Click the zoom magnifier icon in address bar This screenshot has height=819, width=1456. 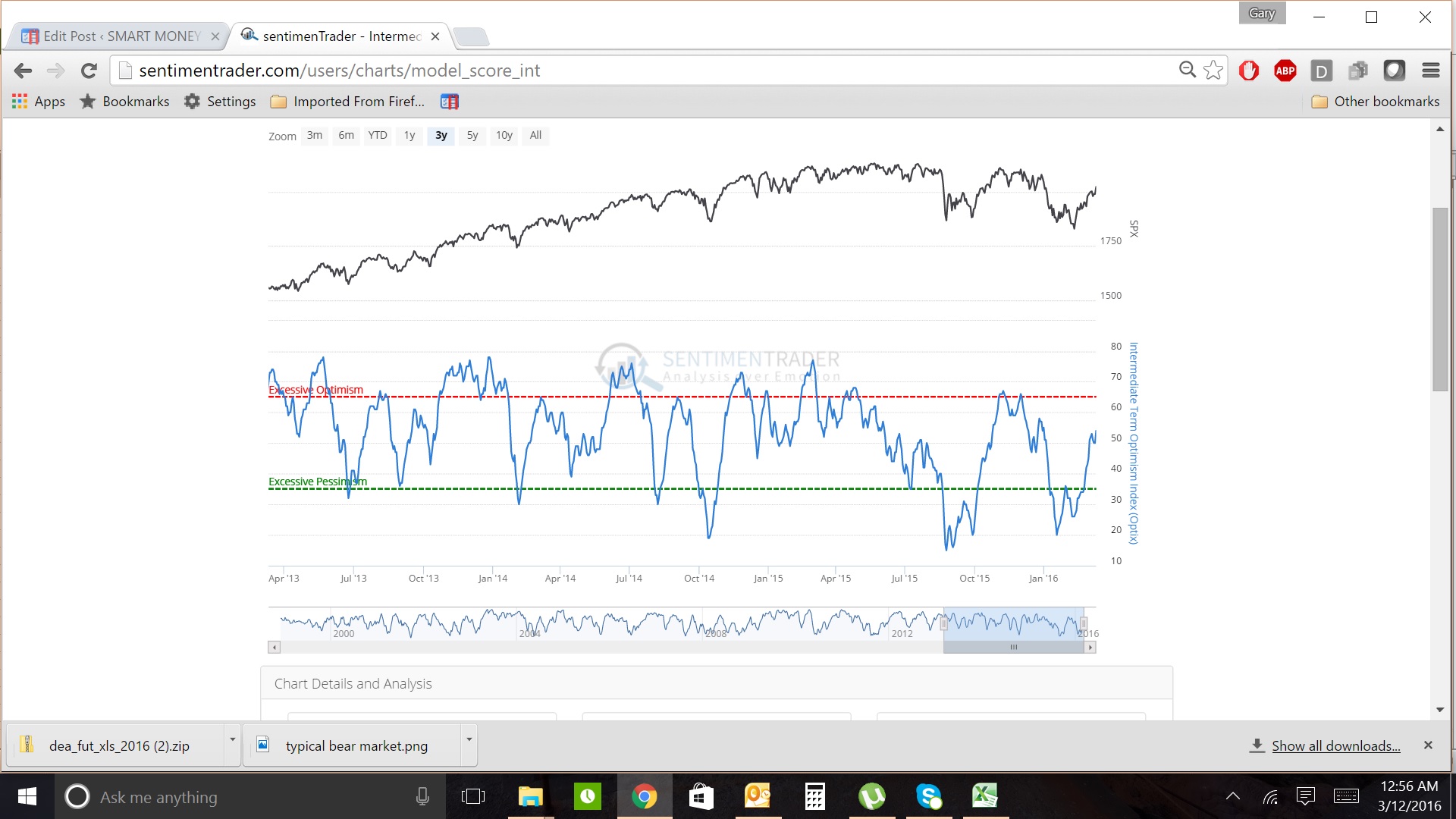[1187, 70]
